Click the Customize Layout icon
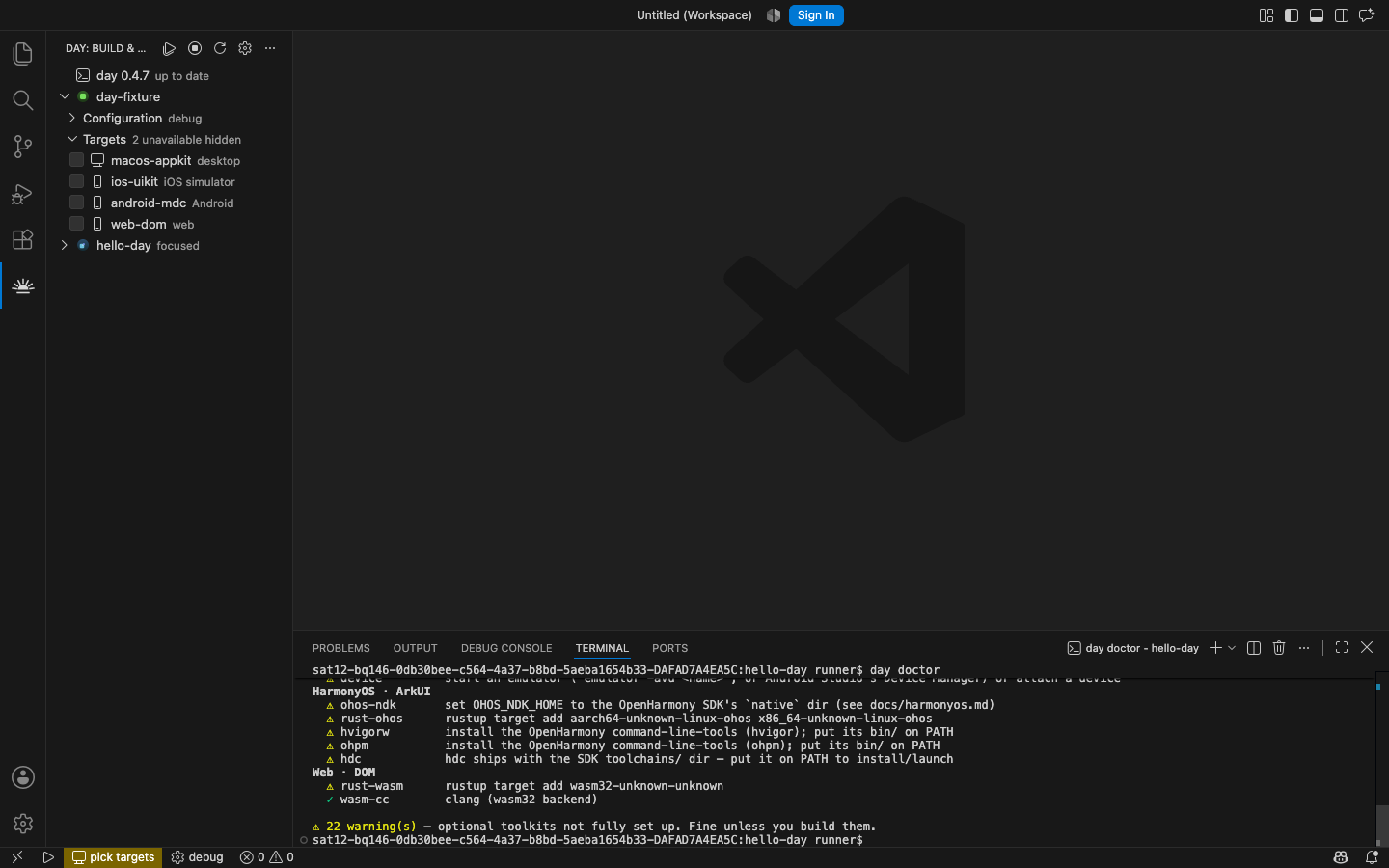The image size is (1389, 868). click(1266, 15)
